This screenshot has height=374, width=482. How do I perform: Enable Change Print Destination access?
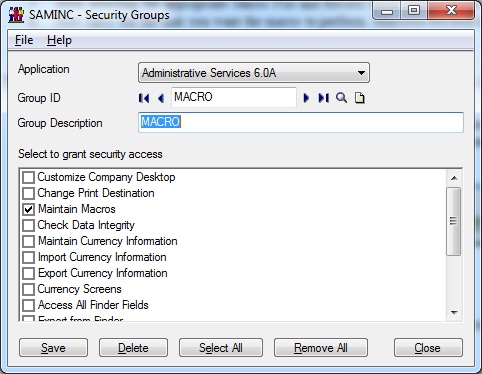[28, 193]
